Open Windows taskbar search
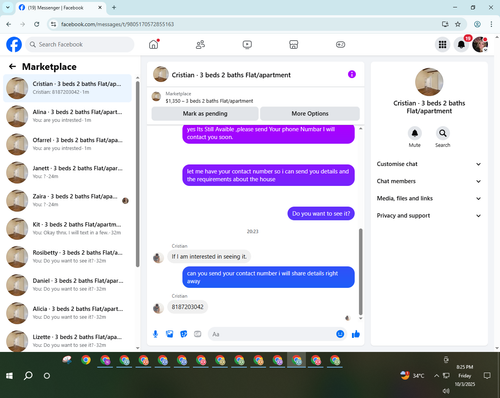 click(28, 376)
